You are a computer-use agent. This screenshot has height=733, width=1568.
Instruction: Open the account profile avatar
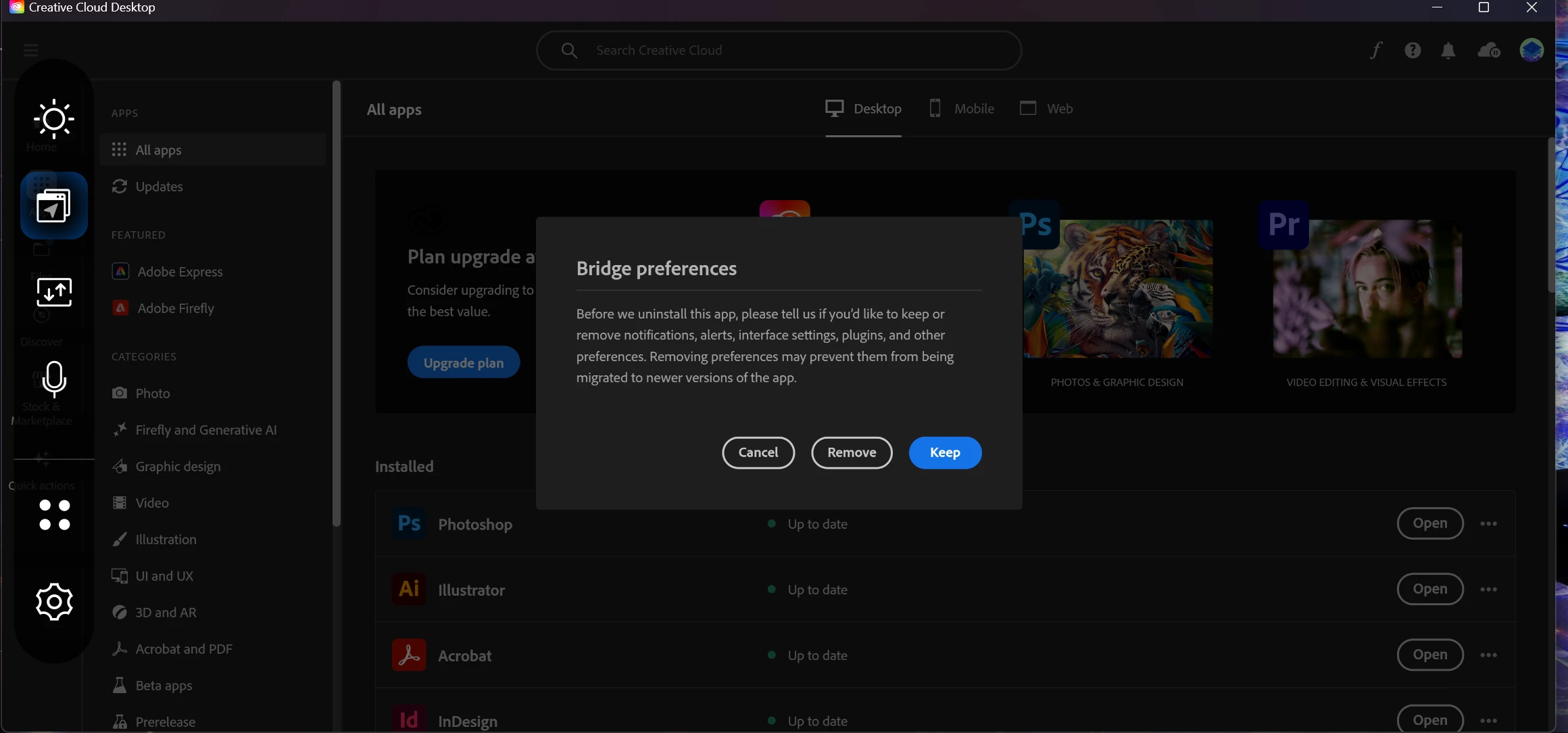(x=1532, y=50)
